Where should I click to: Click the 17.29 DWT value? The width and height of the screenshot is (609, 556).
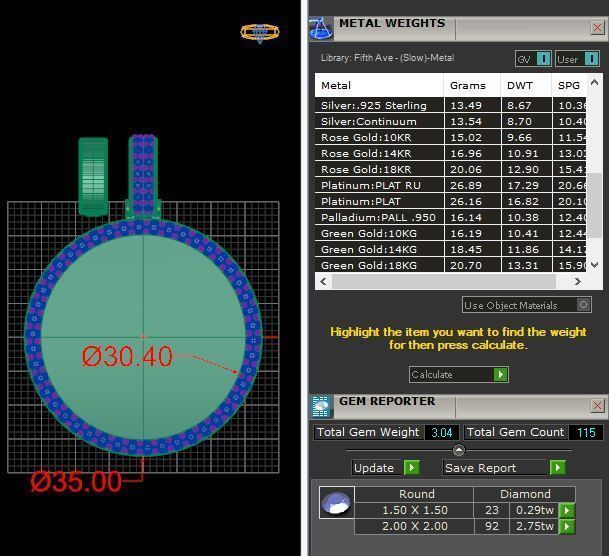(523, 185)
